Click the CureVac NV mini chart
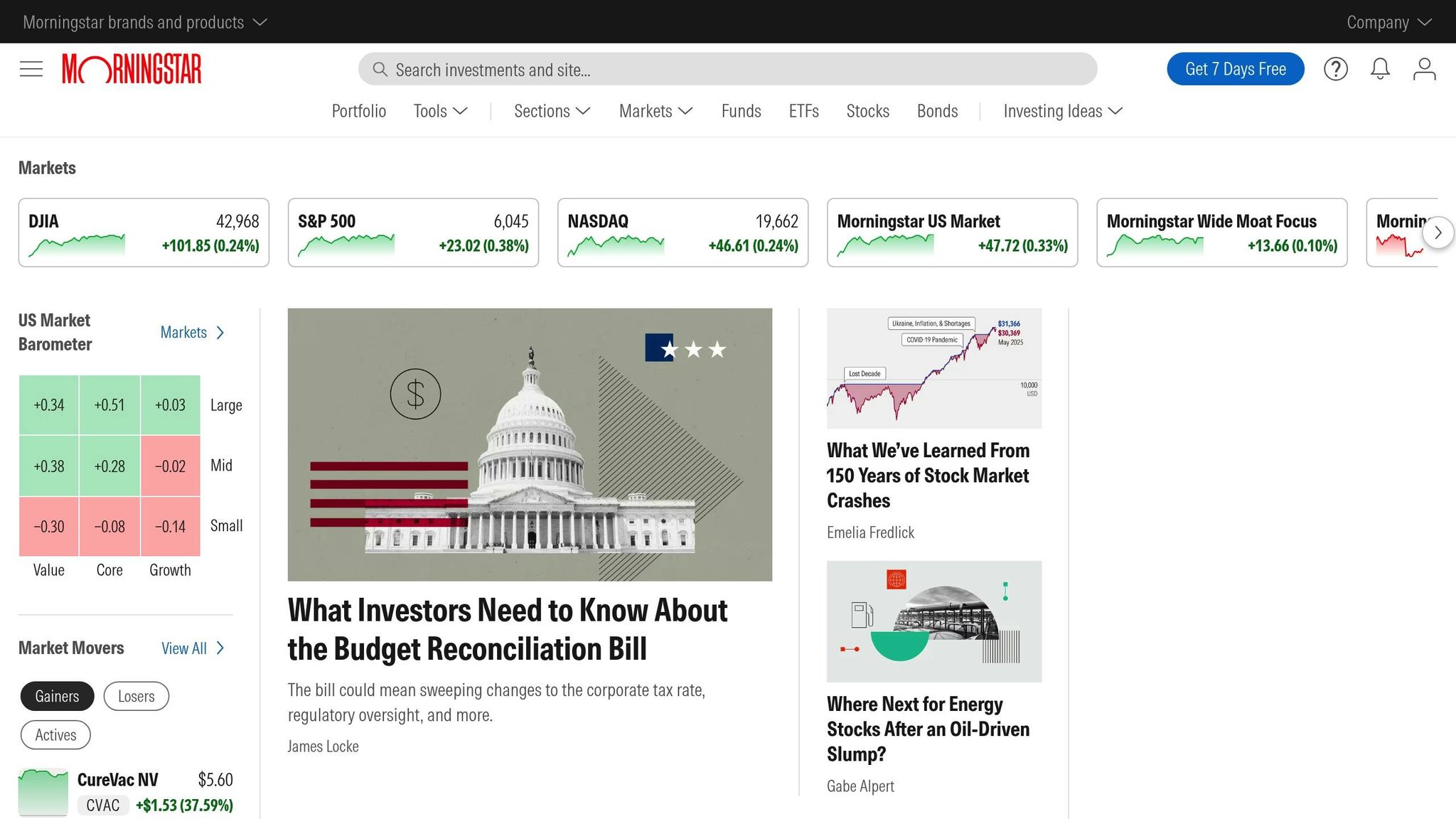 43,792
